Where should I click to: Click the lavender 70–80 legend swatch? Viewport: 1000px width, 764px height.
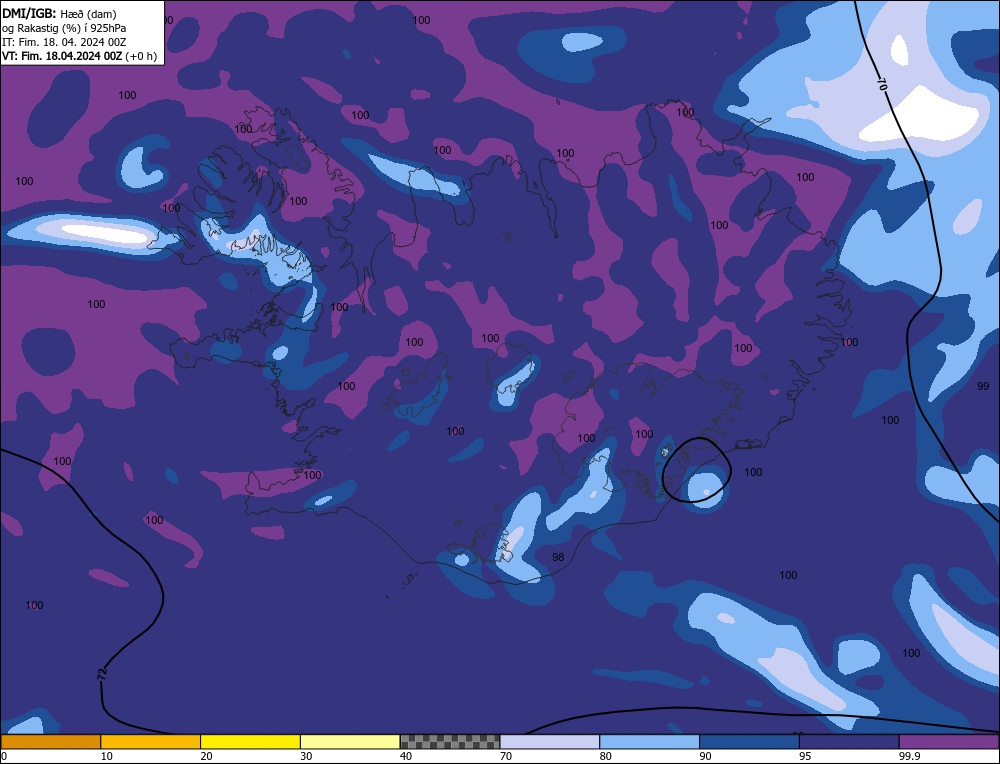pos(550,742)
